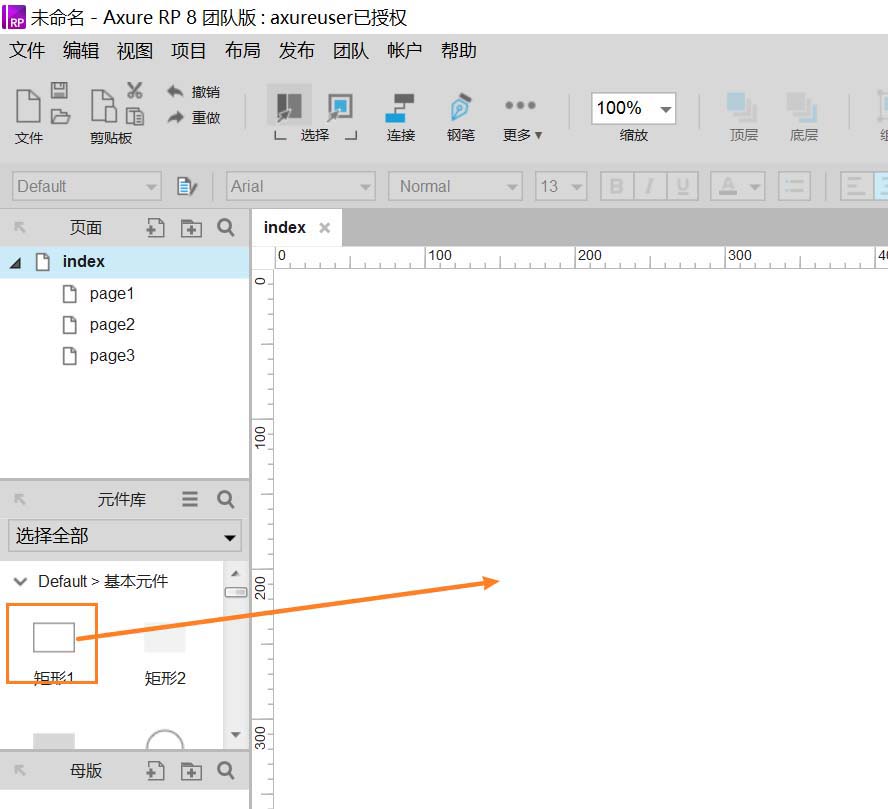Image resolution: width=888 pixels, height=809 pixels.
Task: Toggle italic formatting
Action: click(650, 186)
